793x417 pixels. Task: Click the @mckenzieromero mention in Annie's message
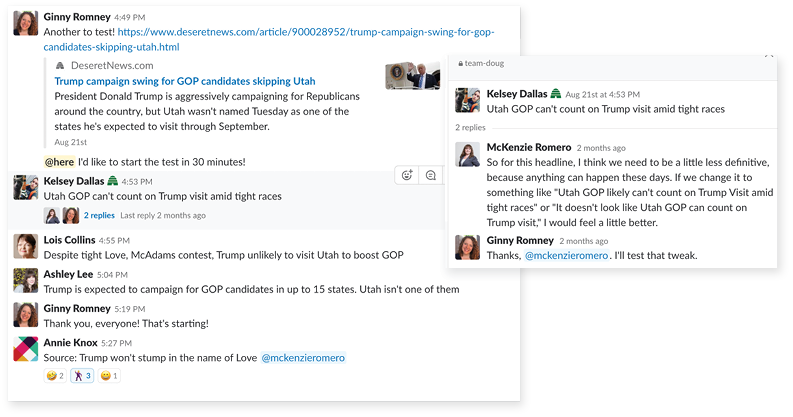303,358
